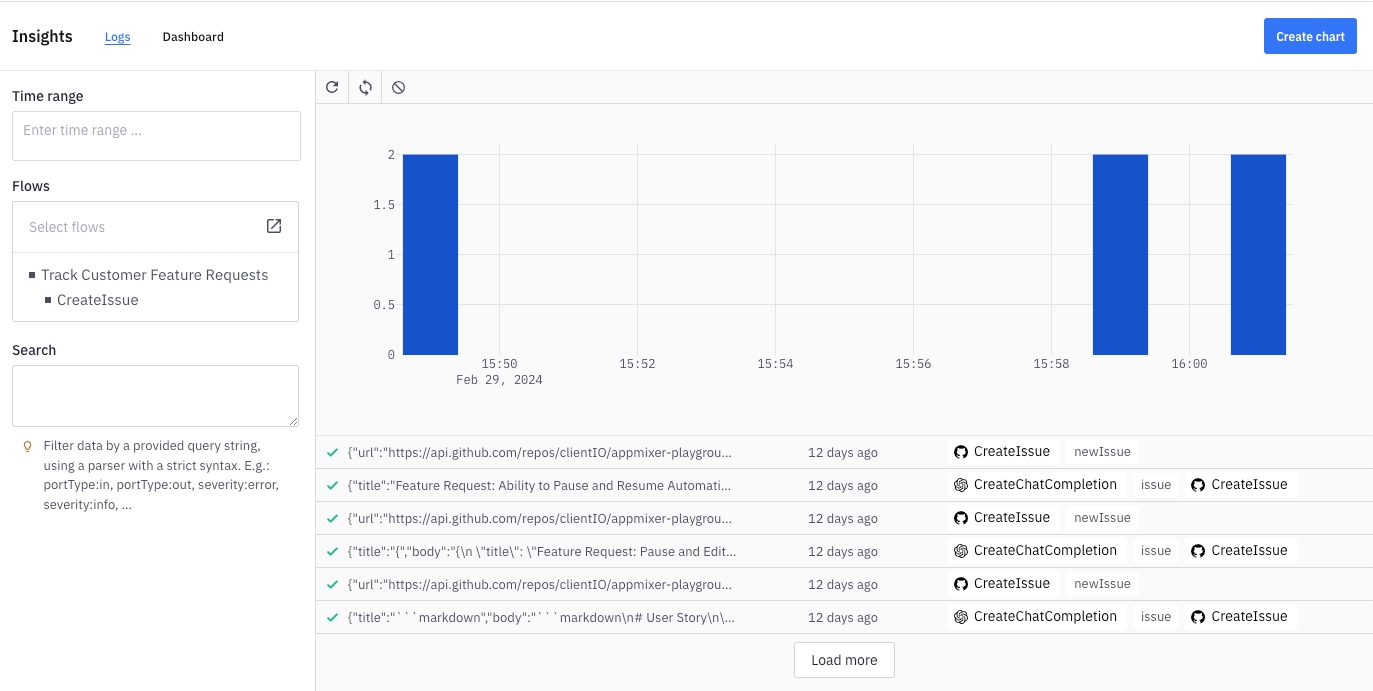Viewport: 1373px width, 691px height.
Task: Select the CreateIssue component in Flows
Action: click(x=97, y=300)
